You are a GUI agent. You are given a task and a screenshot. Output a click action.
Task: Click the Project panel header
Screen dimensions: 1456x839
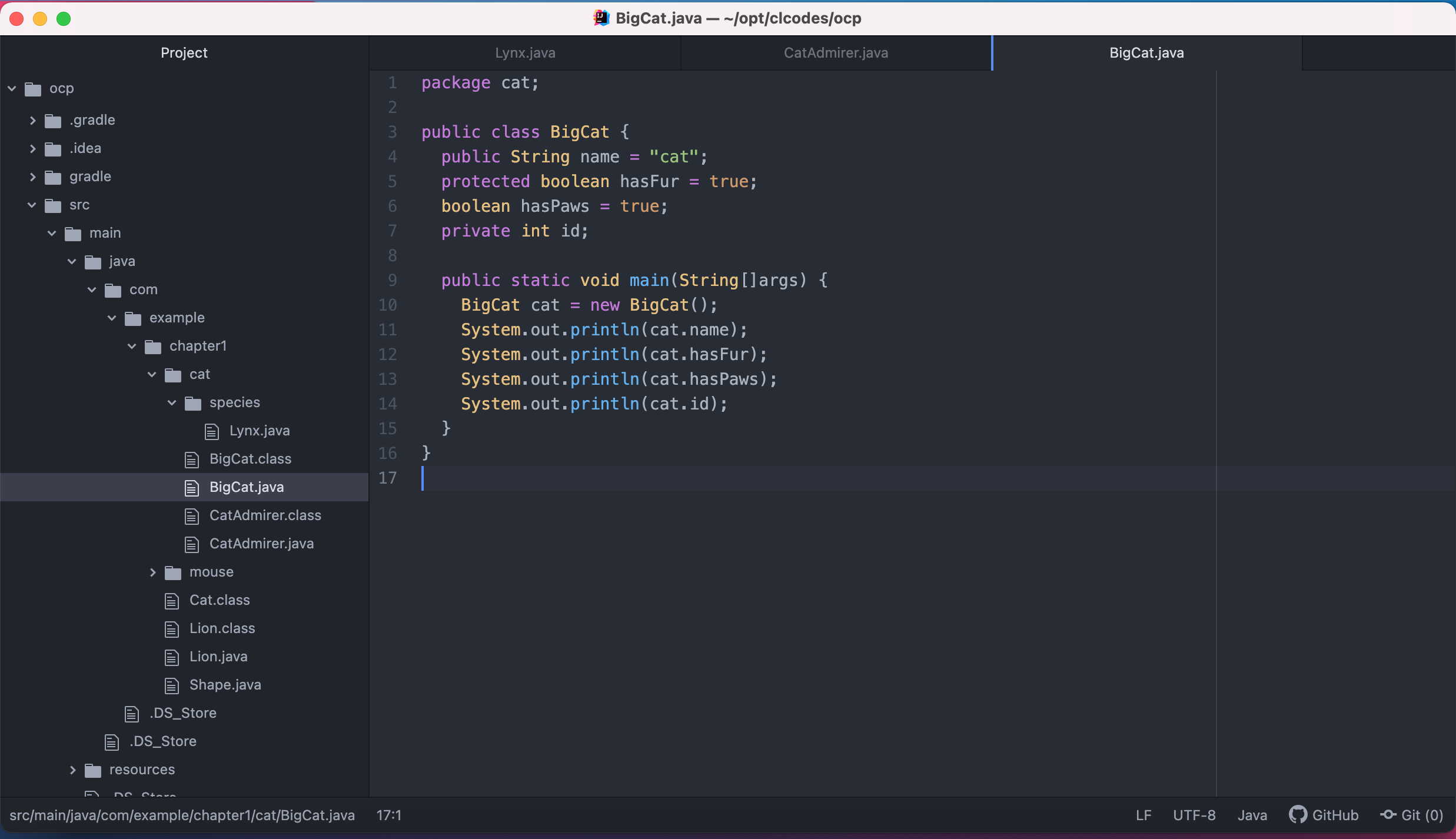(x=184, y=53)
